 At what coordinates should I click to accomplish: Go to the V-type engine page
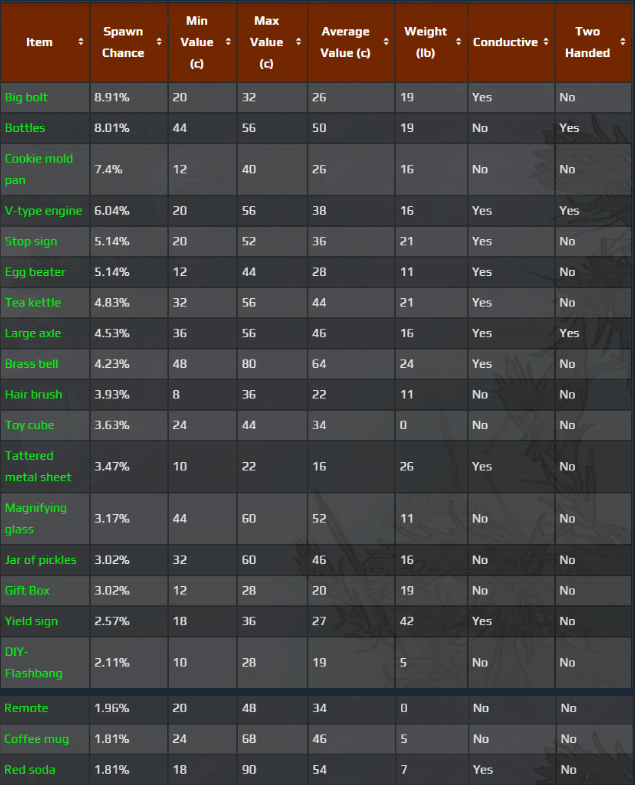pos(38,211)
